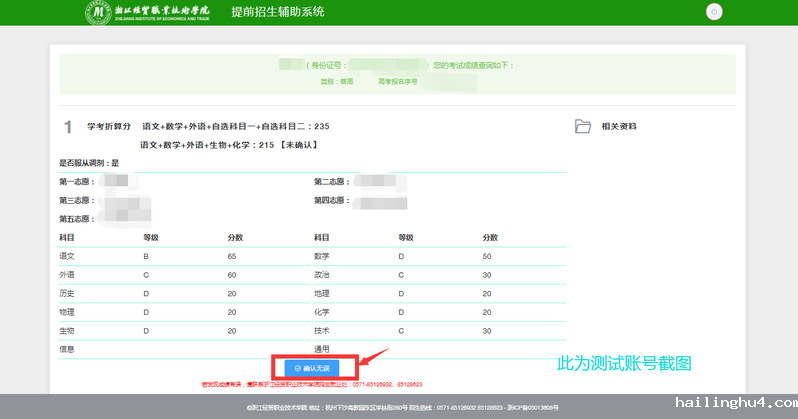798x419 pixels.
Task: Select the 语文 subject row
Action: (67, 257)
